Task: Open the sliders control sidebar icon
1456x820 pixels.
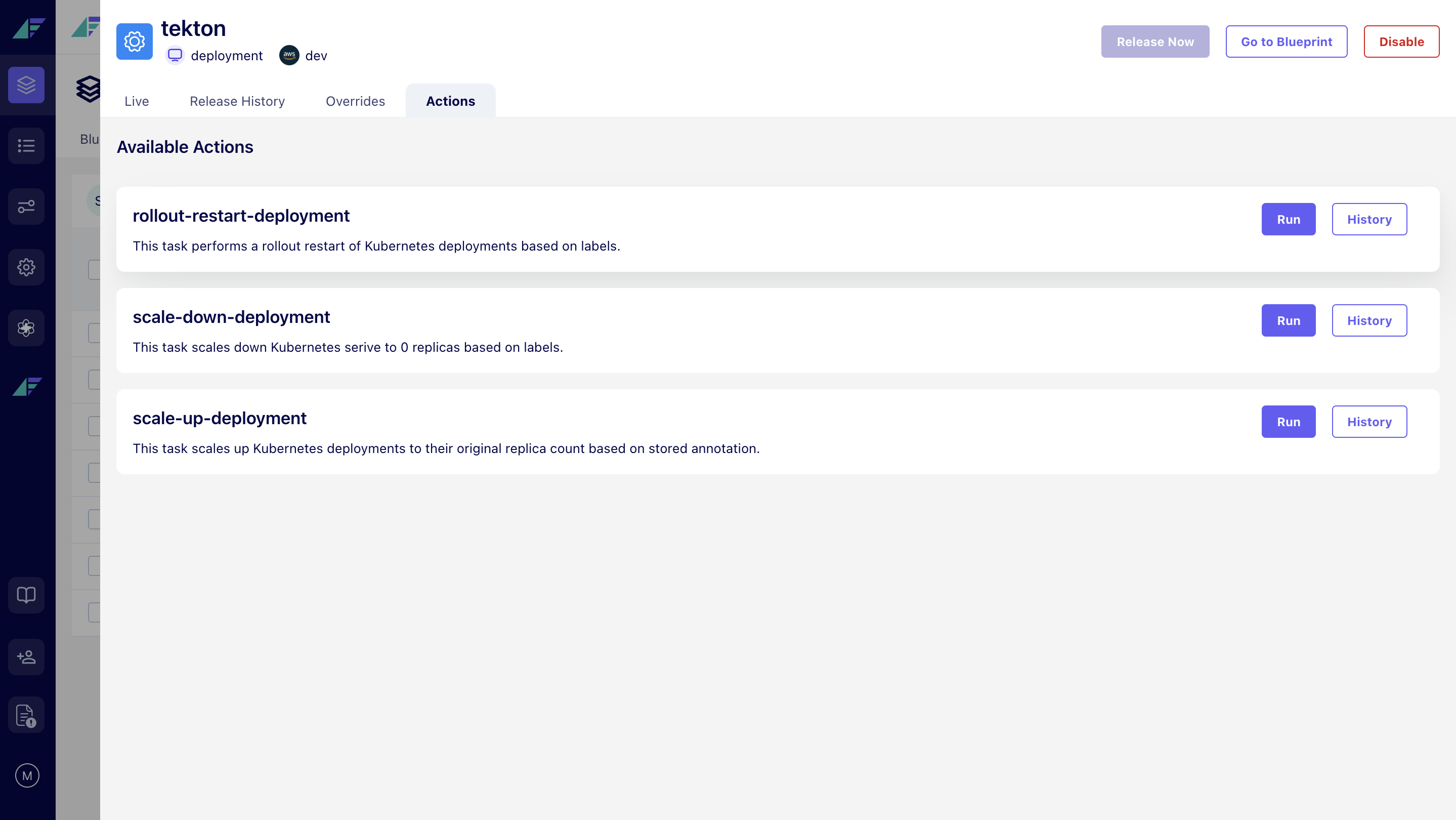Action: pyautogui.click(x=27, y=207)
